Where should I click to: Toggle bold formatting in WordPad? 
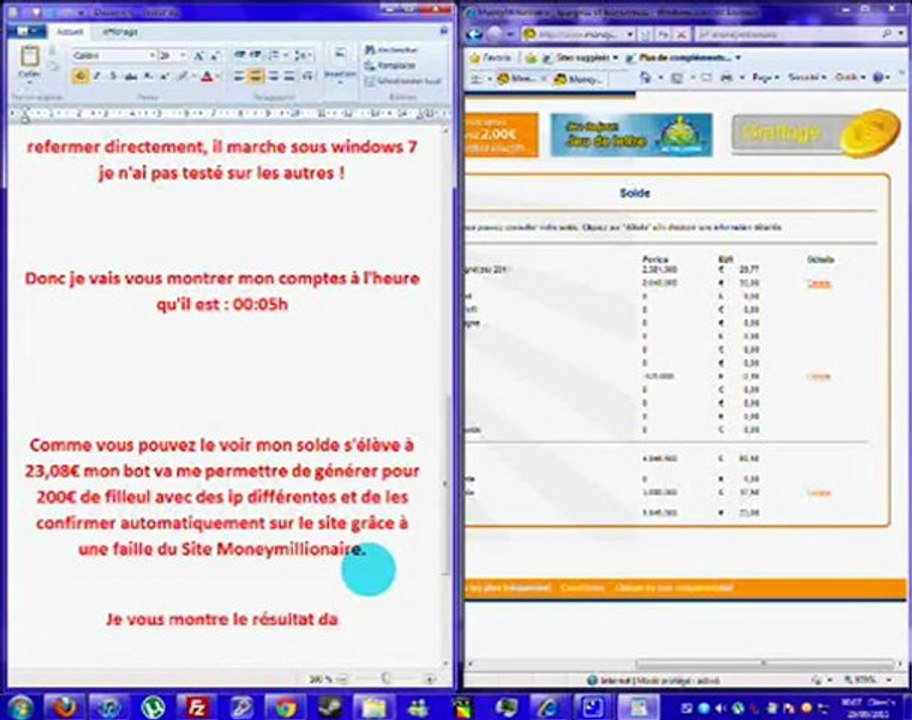click(x=81, y=76)
